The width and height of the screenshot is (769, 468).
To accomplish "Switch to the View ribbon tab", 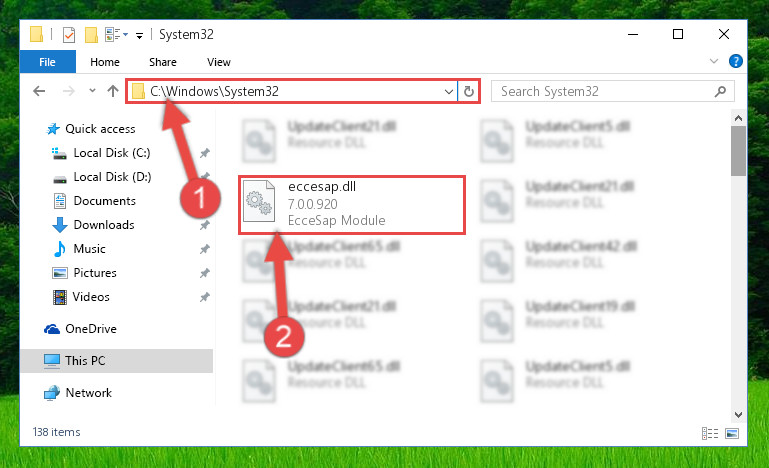I will [219, 62].
